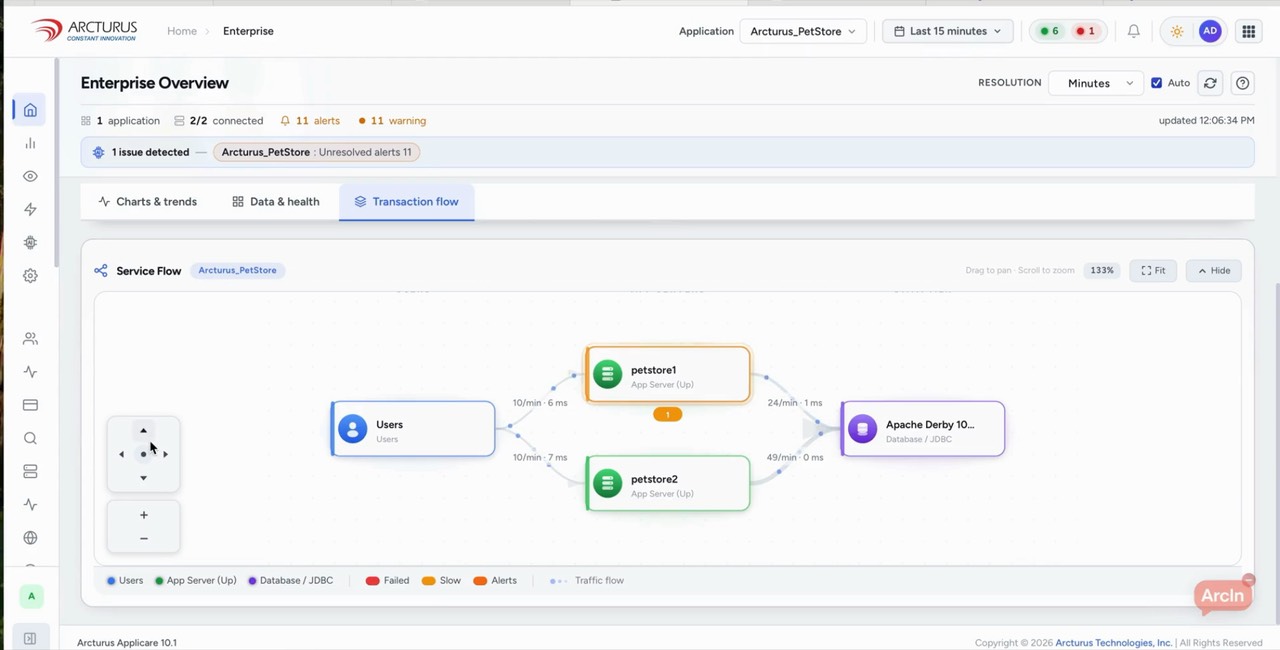The image size is (1280, 650).
Task: Switch to Data & health tab
Action: click(276, 201)
